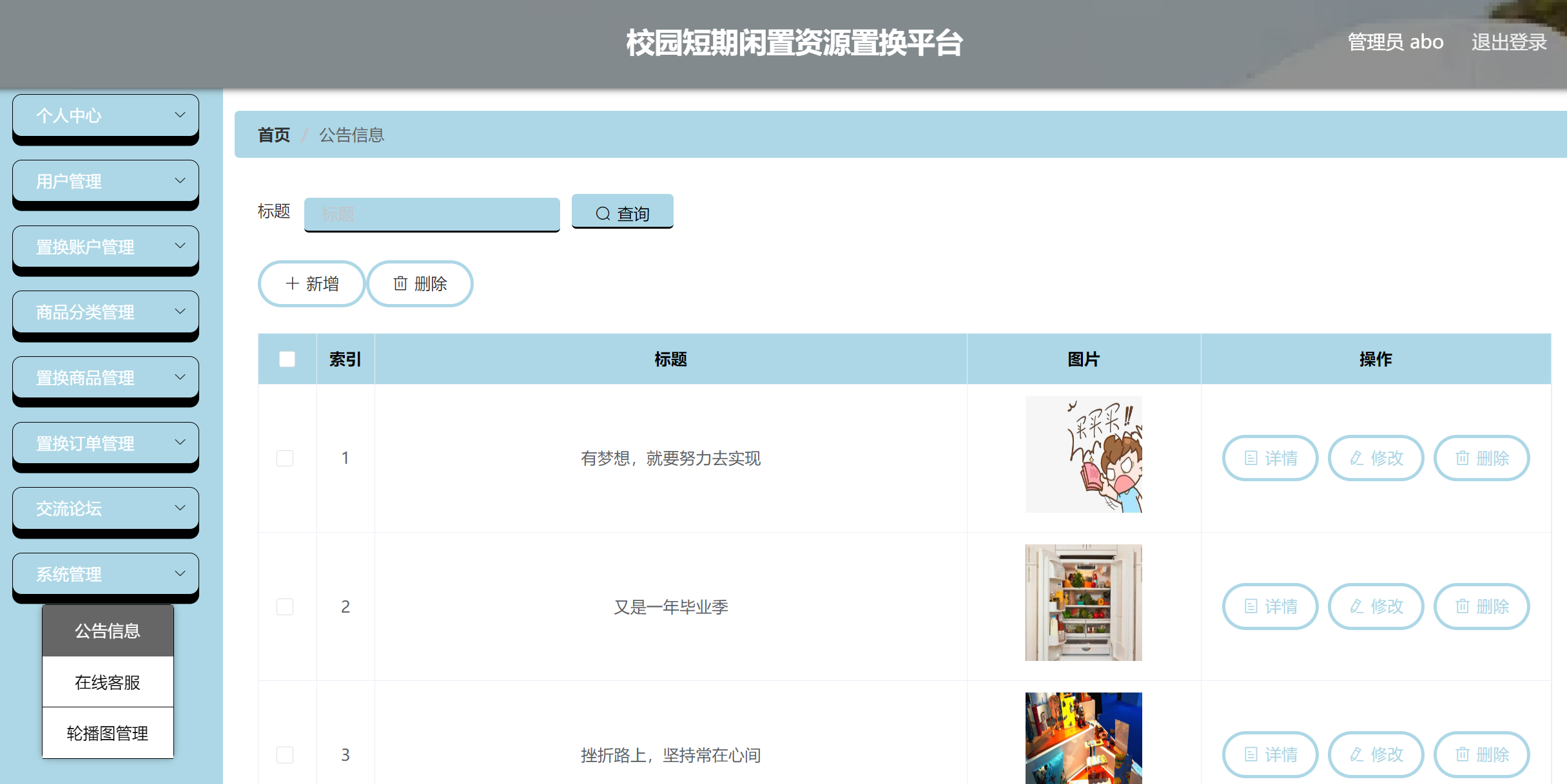Click the refrigerator image thumbnail
The image size is (1567, 784).
click(1084, 602)
